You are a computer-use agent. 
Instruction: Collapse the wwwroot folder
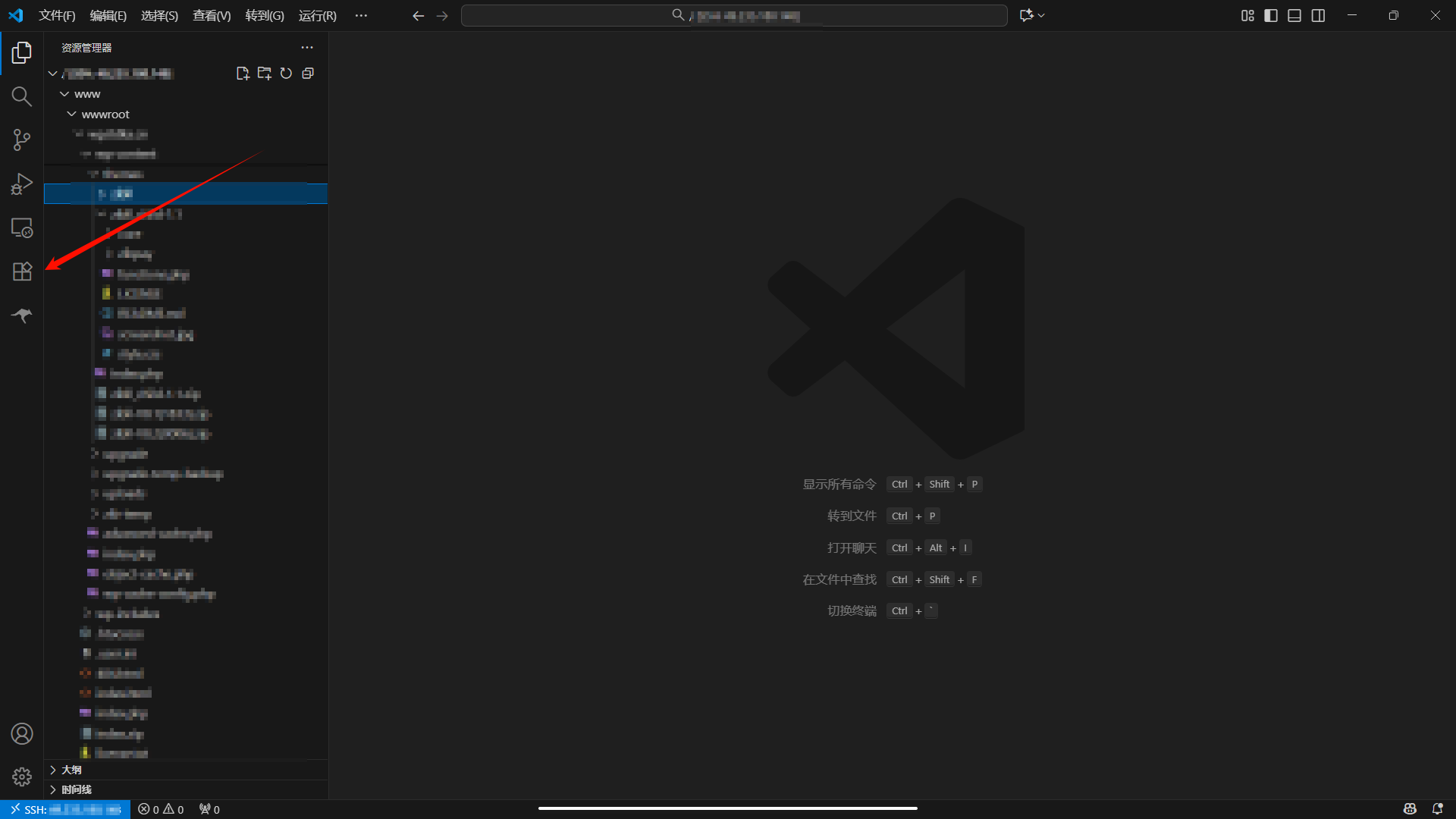[105, 115]
